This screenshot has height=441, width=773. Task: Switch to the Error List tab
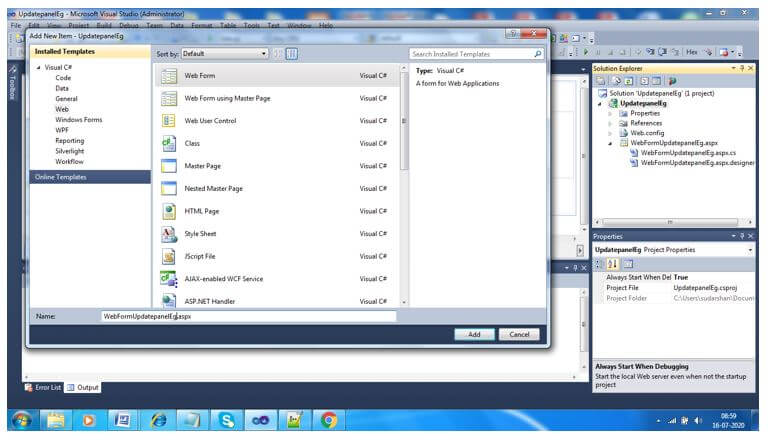(x=43, y=388)
